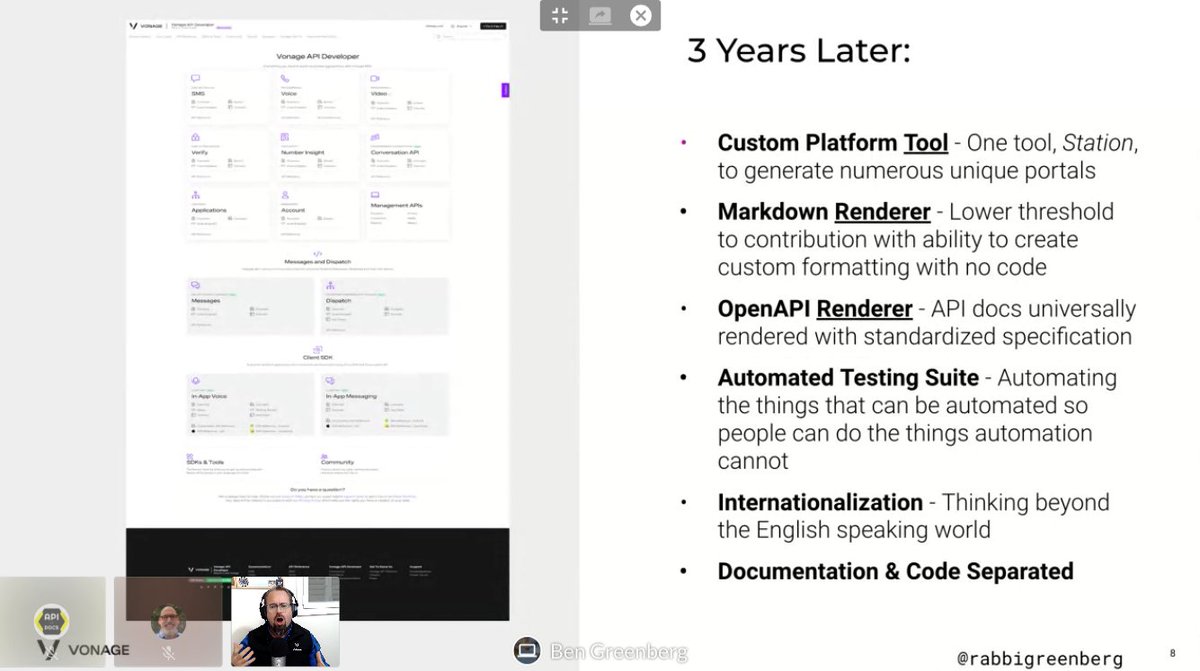Screen dimensions: 1200x671
Task: Click the 'Verify' card title
Action: click(x=200, y=152)
